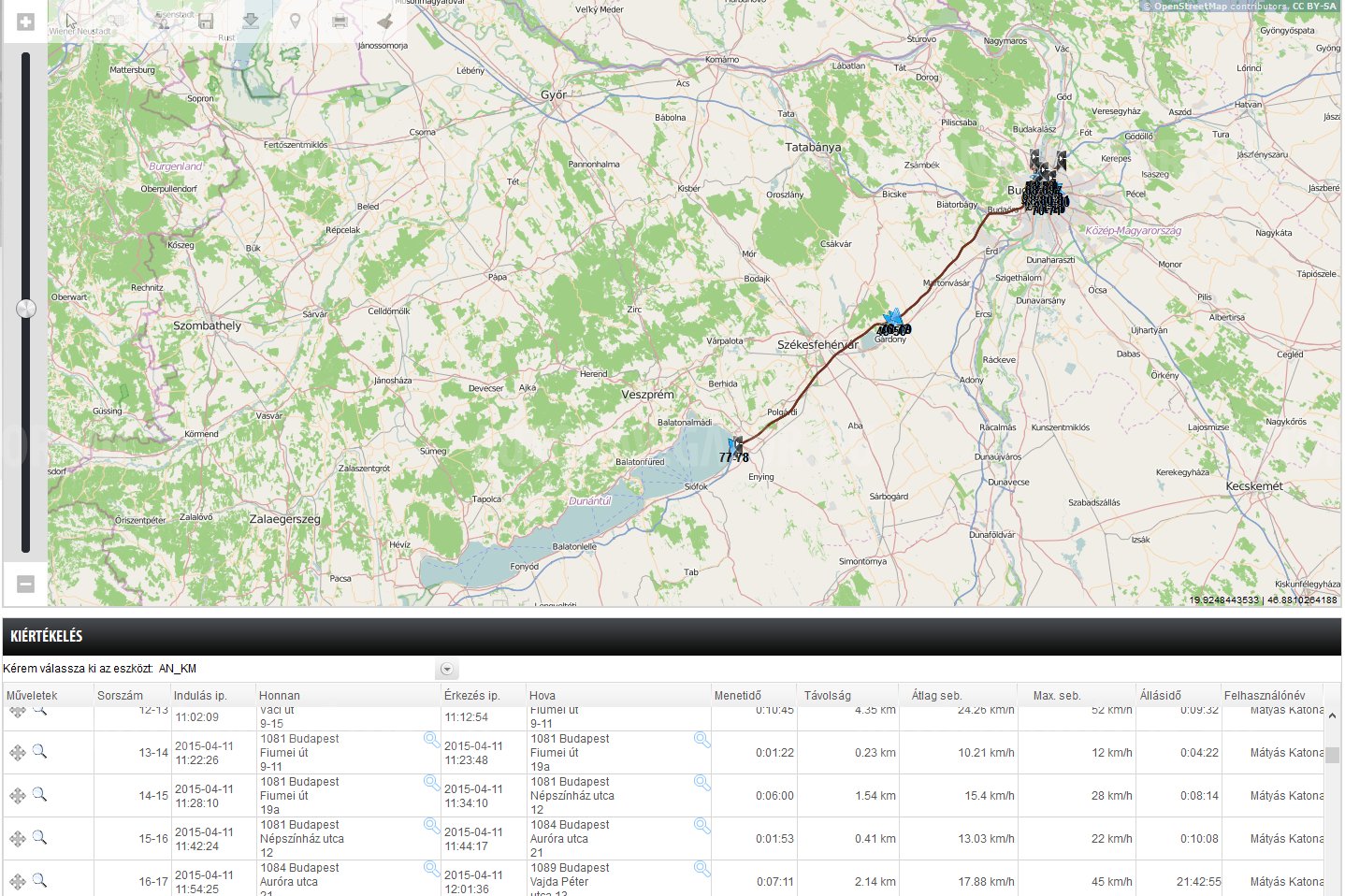1345x896 pixels.
Task: Click the zoom in plus button on map
Action: [x=25, y=22]
